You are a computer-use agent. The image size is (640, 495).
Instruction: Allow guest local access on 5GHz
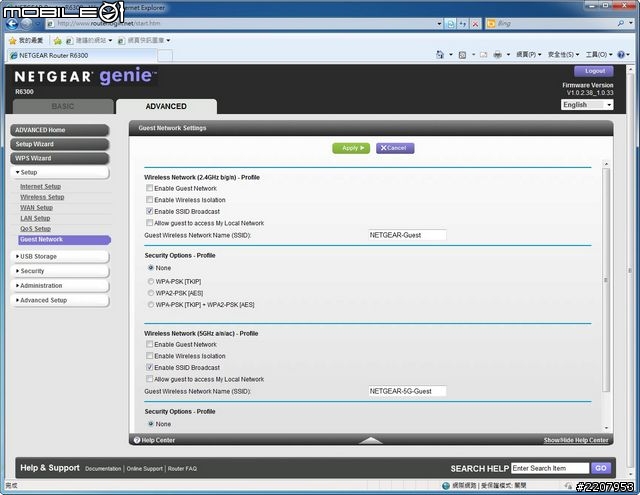click(x=149, y=379)
